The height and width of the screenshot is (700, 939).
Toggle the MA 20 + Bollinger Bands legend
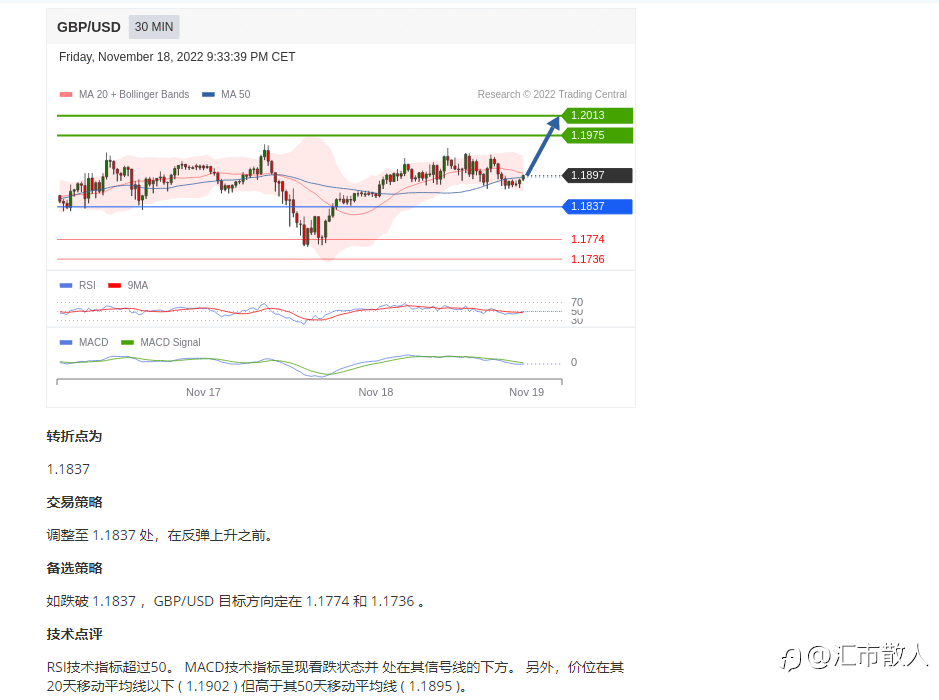(x=125, y=94)
